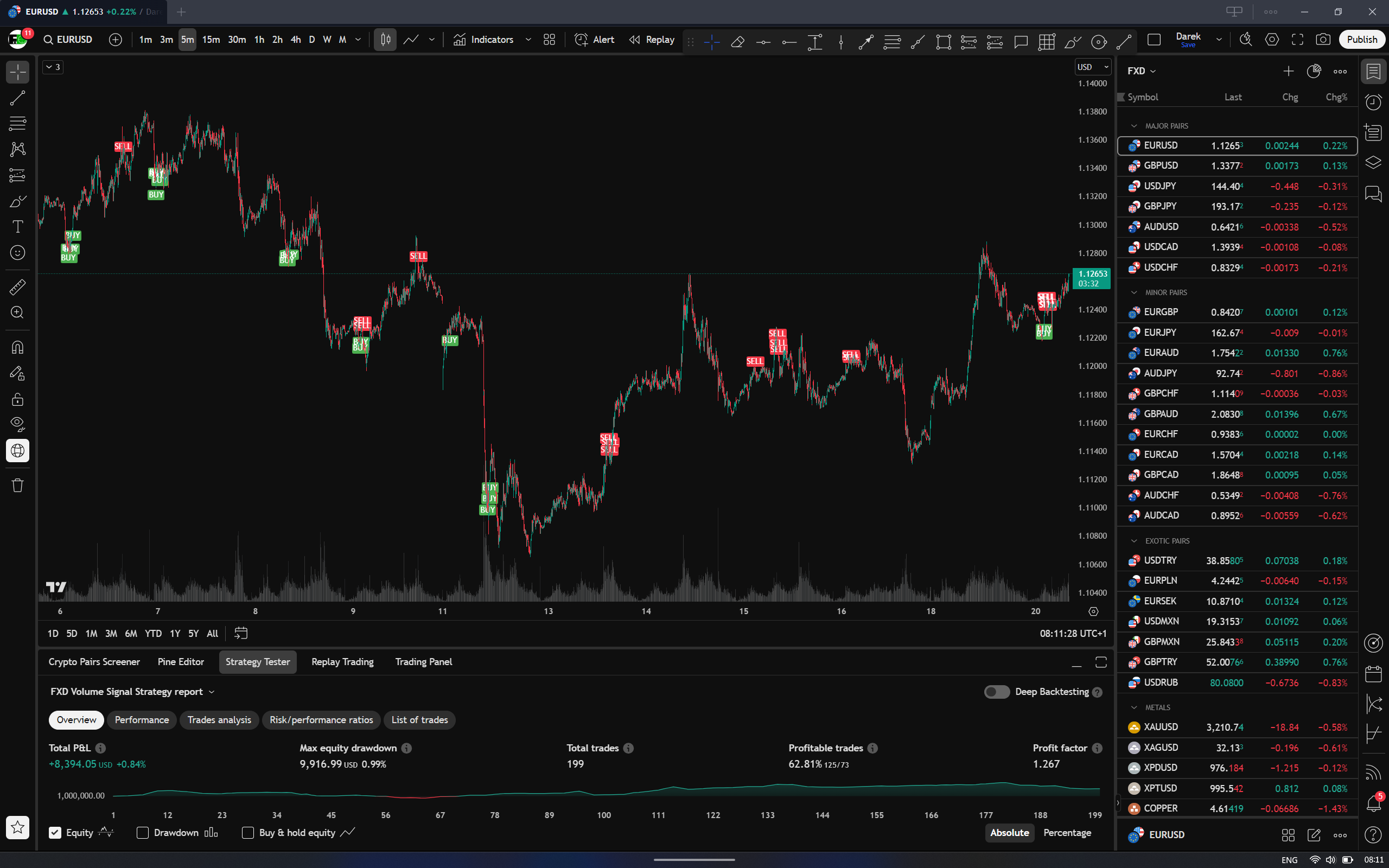The image size is (1389, 868).
Task: Open the FXD Volume Signal Strategy report dropdown
Action: 132,692
